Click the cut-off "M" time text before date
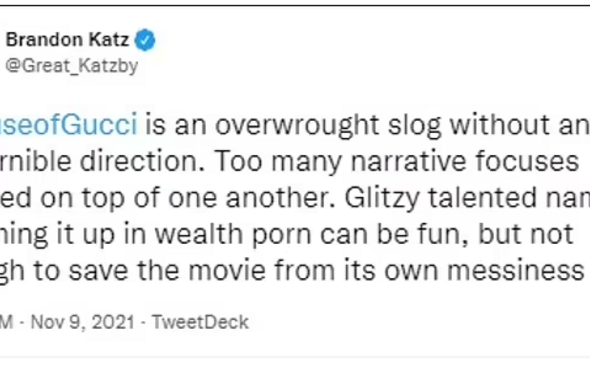 point(6,322)
